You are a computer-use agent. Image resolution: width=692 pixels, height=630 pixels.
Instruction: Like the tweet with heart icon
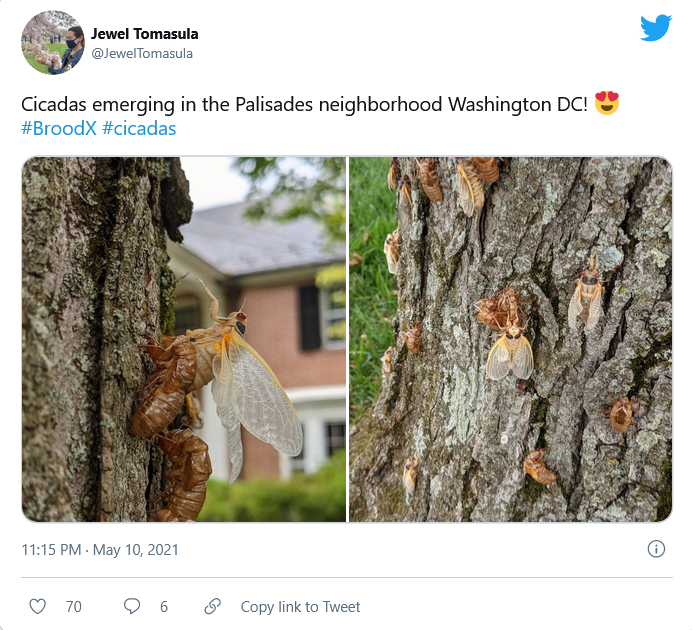point(38,606)
